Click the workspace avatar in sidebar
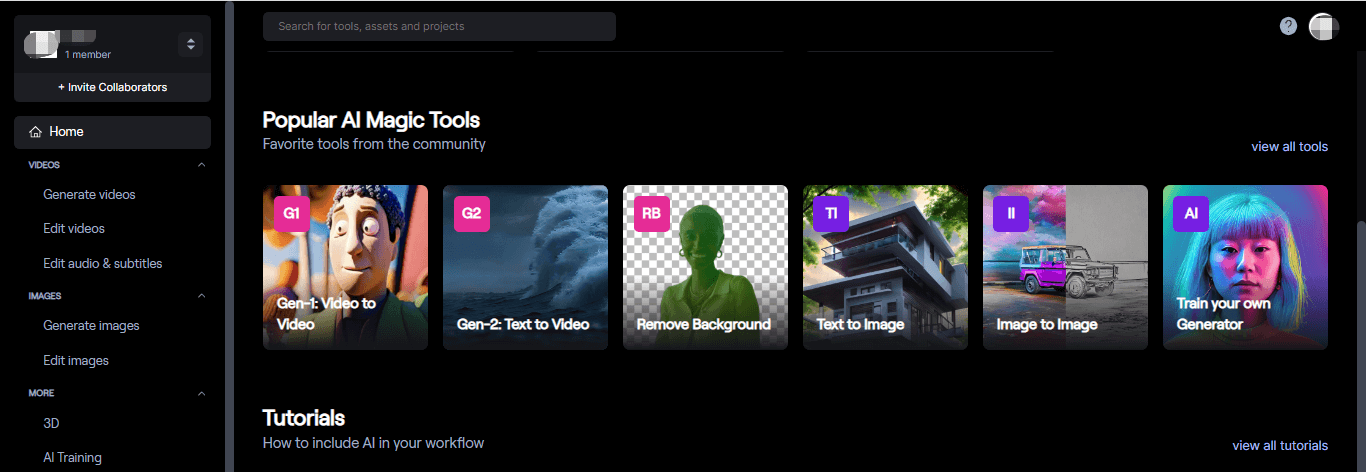Screen dimensions: 1366x472 (42, 44)
